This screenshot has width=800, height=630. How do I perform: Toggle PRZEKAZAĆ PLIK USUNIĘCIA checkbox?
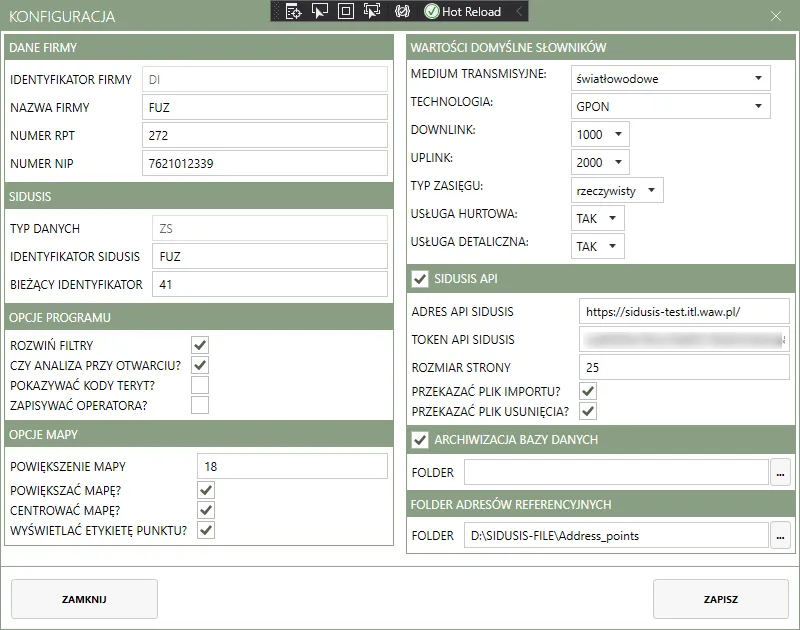click(588, 411)
